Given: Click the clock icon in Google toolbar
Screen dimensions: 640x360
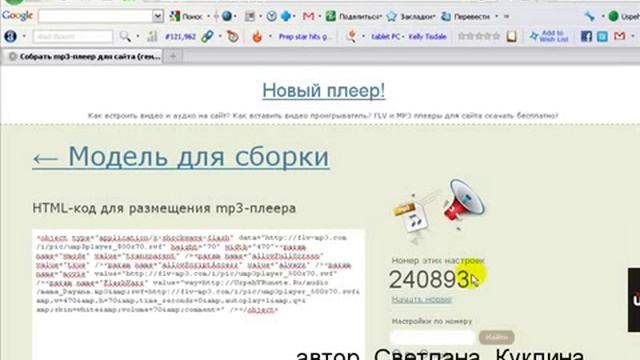Looking at the screenshot, I should pyautogui.click(x=271, y=16).
